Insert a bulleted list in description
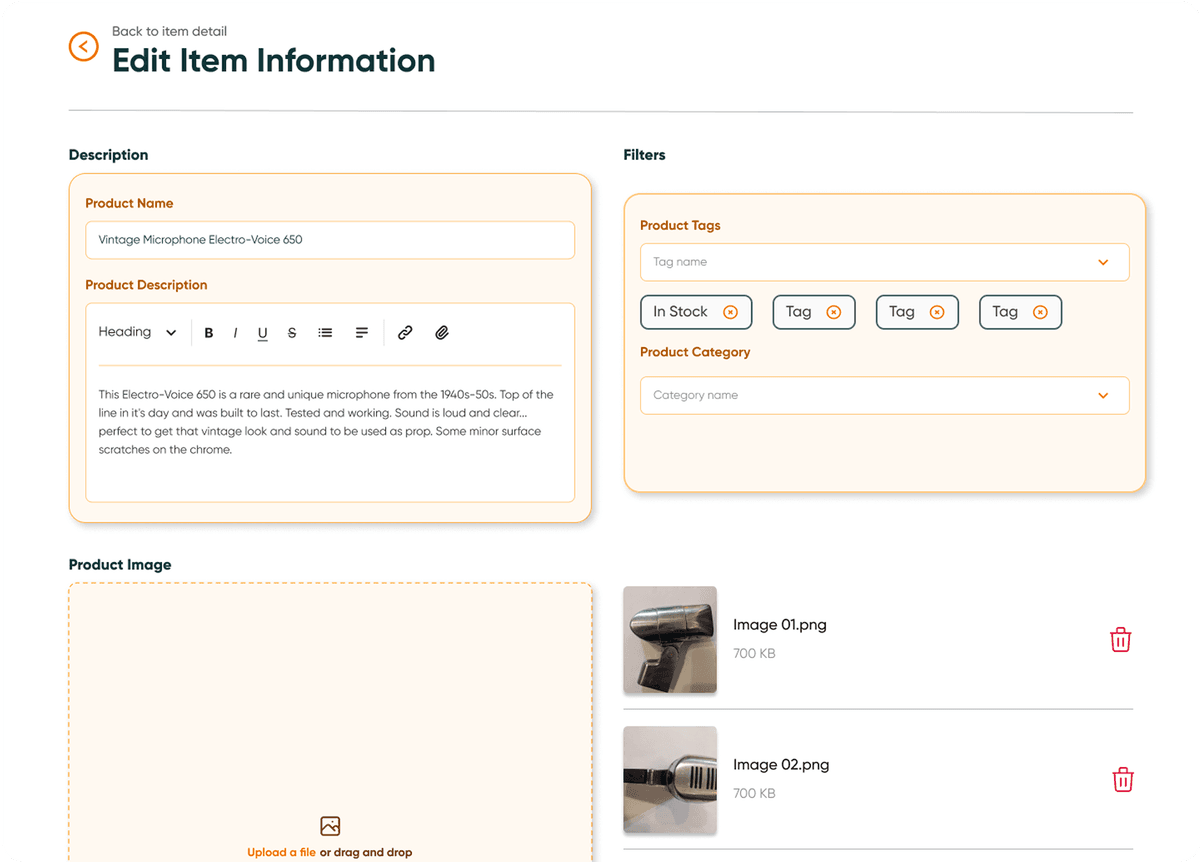 tap(325, 333)
